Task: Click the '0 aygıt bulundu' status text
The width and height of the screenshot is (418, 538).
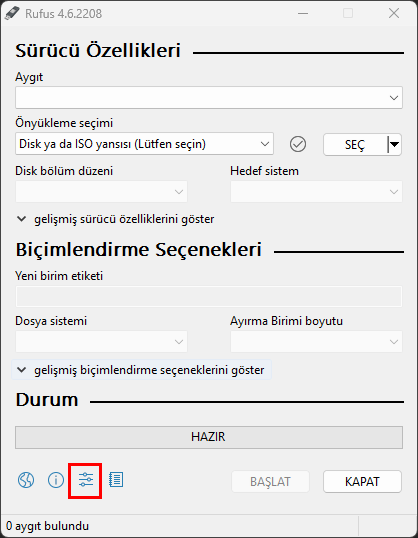Action: pyautogui.click(x=47, y=526)
